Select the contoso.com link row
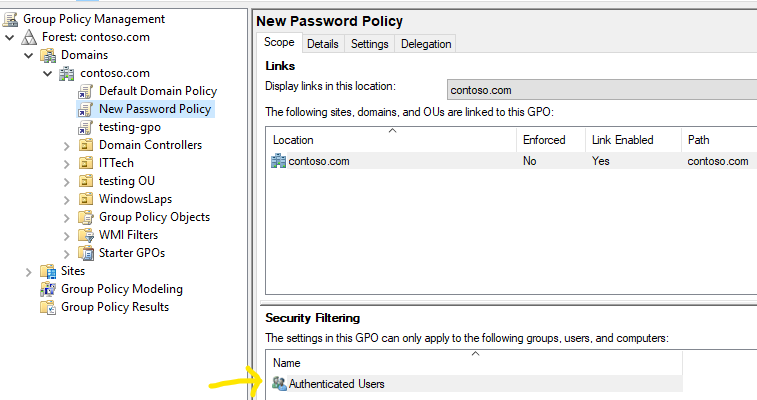This screenshot has height=400, width=757. 511,161
